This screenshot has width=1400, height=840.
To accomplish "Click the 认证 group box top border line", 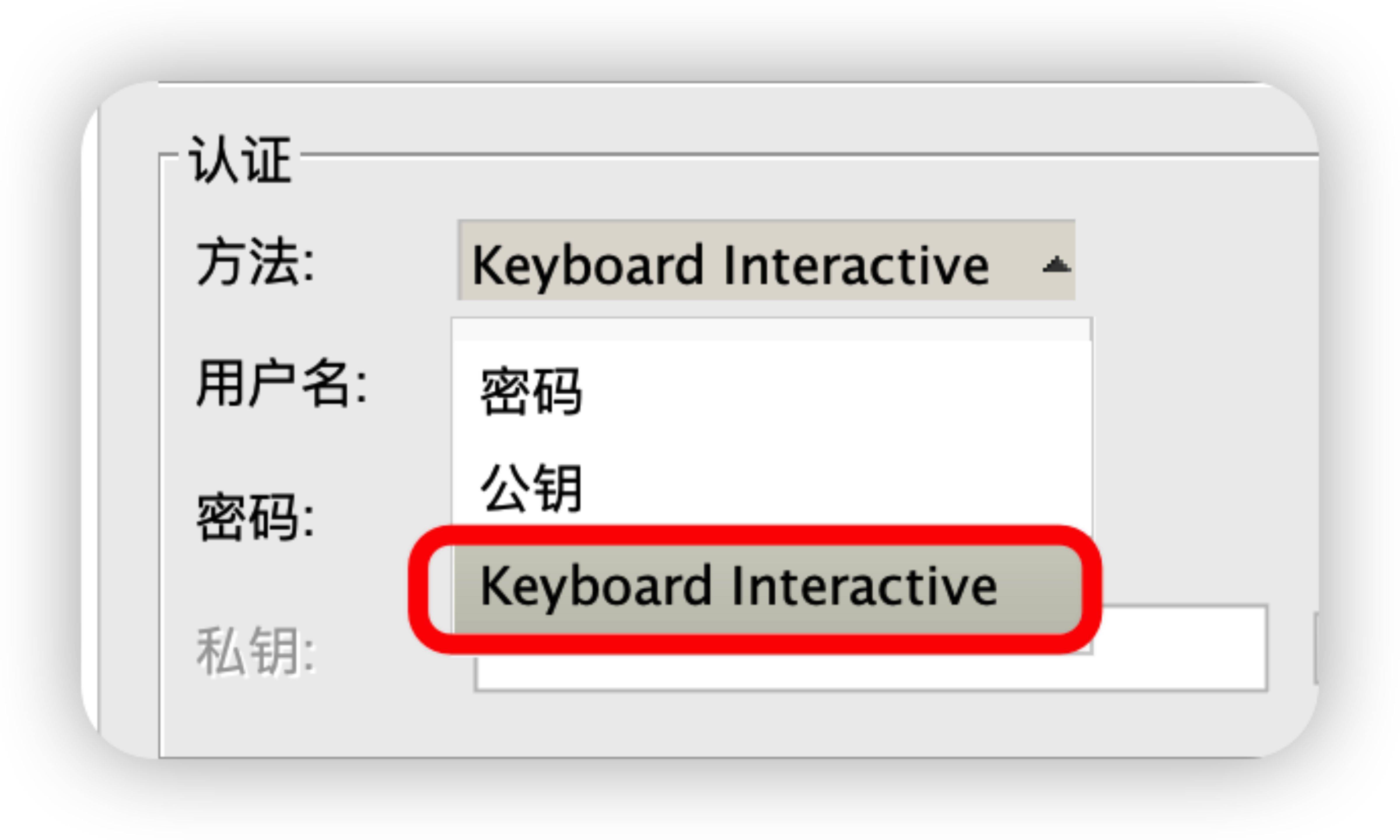I will point(809,155).
